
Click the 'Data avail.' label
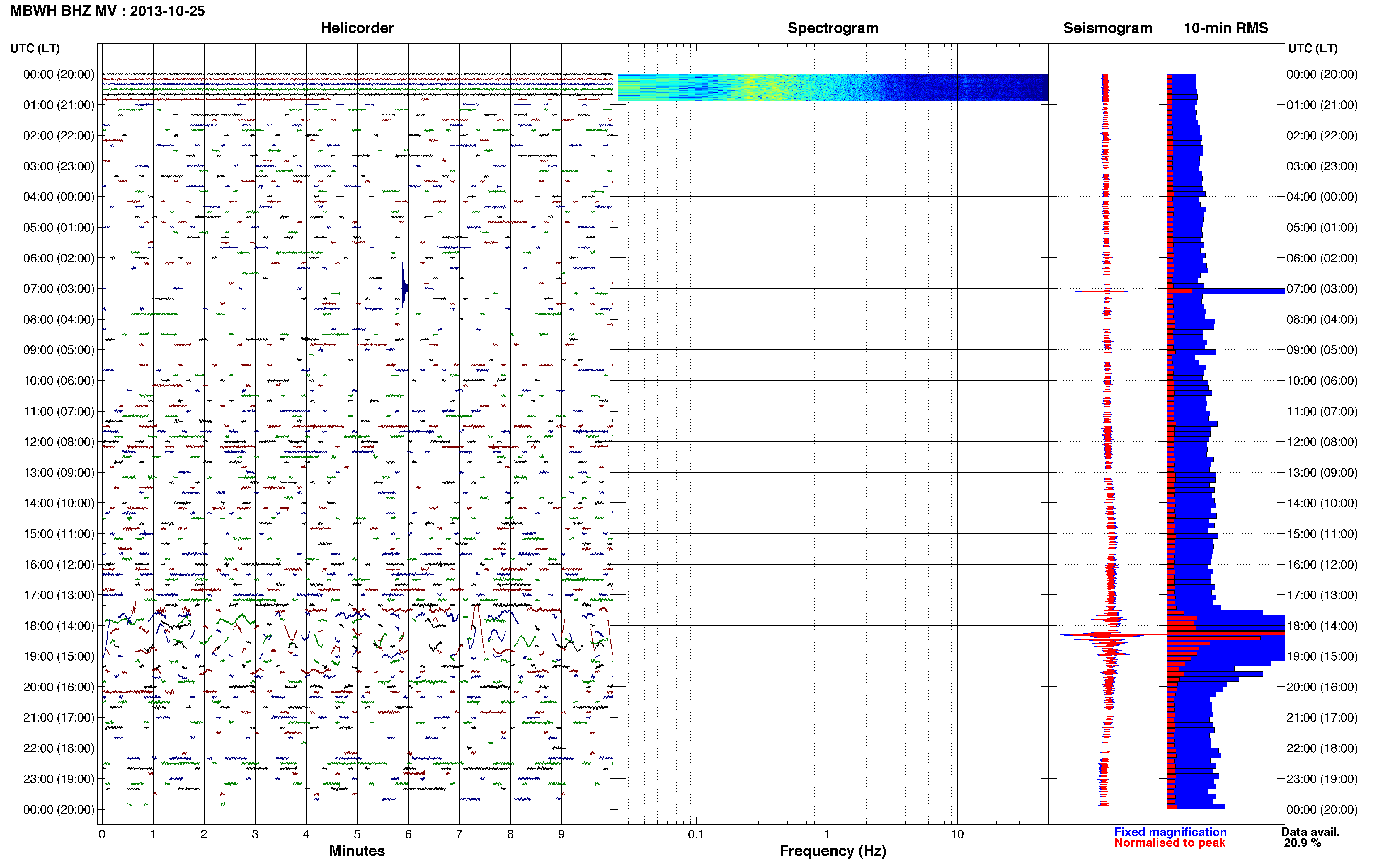pyautogui.click(x=1310, y=832)
